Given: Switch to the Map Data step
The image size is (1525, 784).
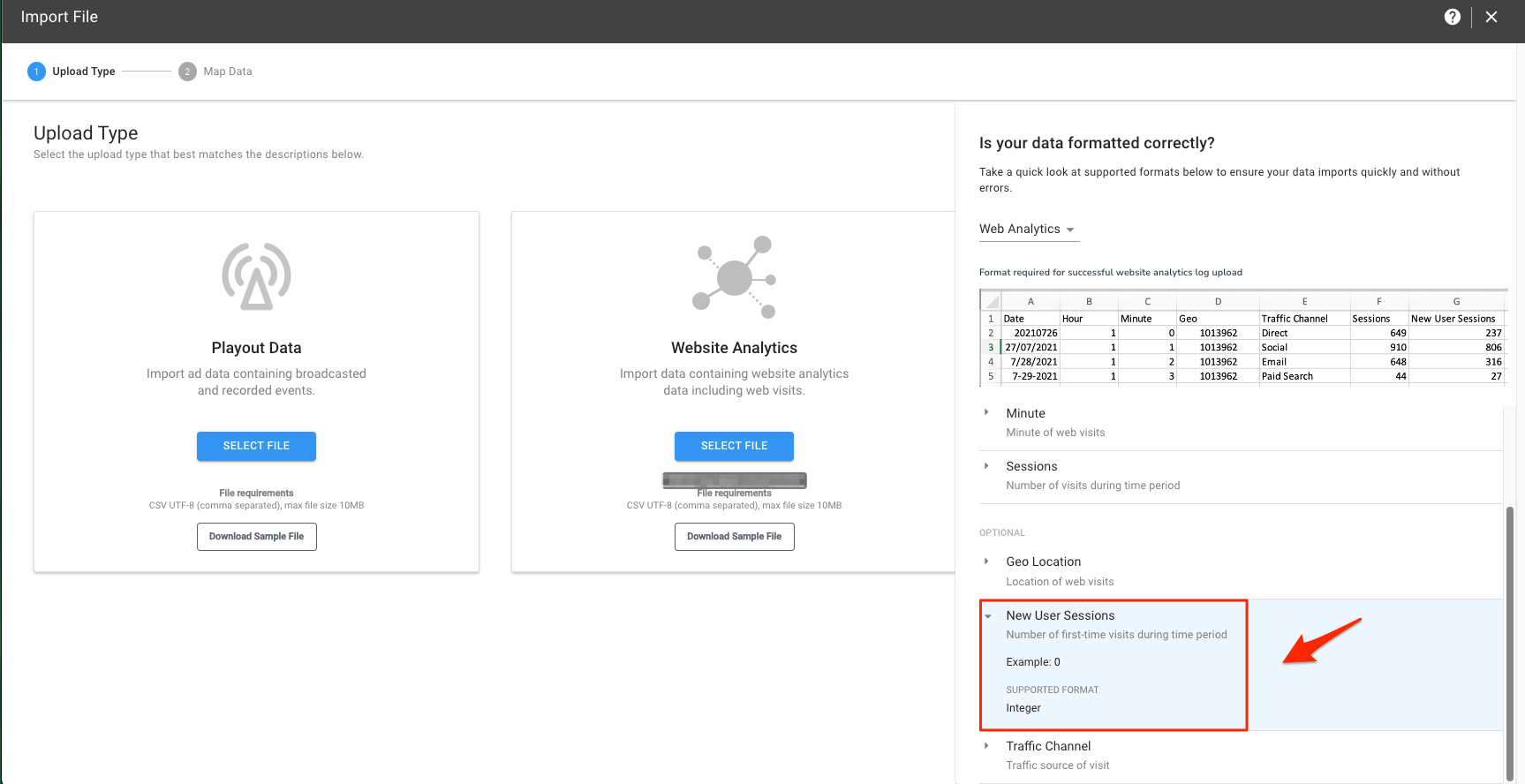Looking at the screenshot, I should (228, 72).
